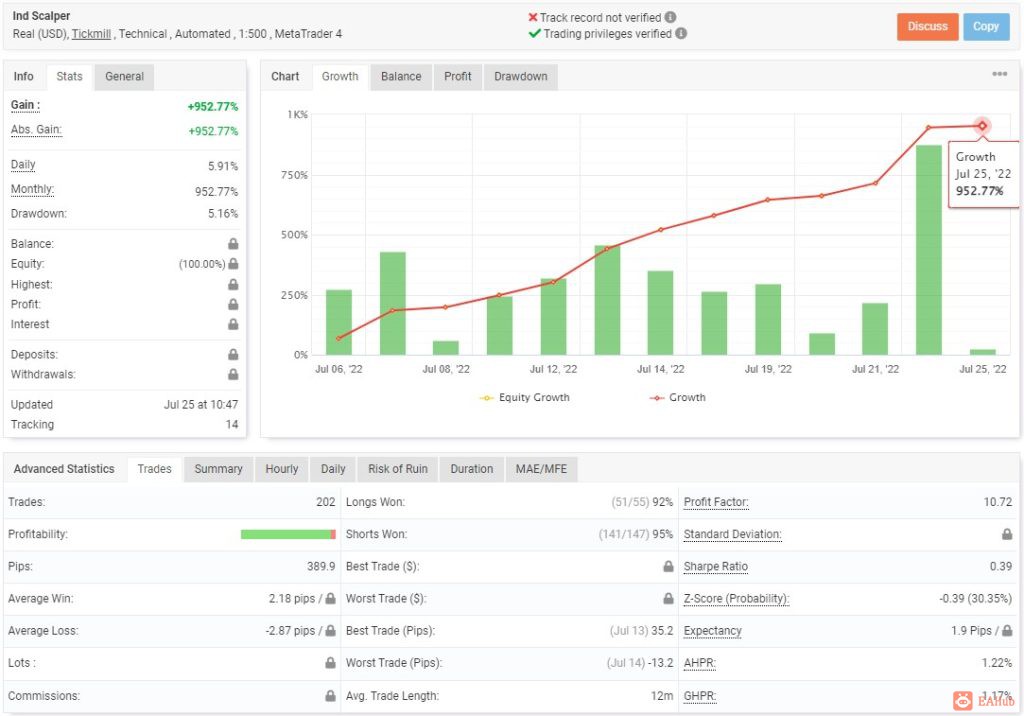Open the chart options three-dot menu
The image size is (1024, 716).
999,74
